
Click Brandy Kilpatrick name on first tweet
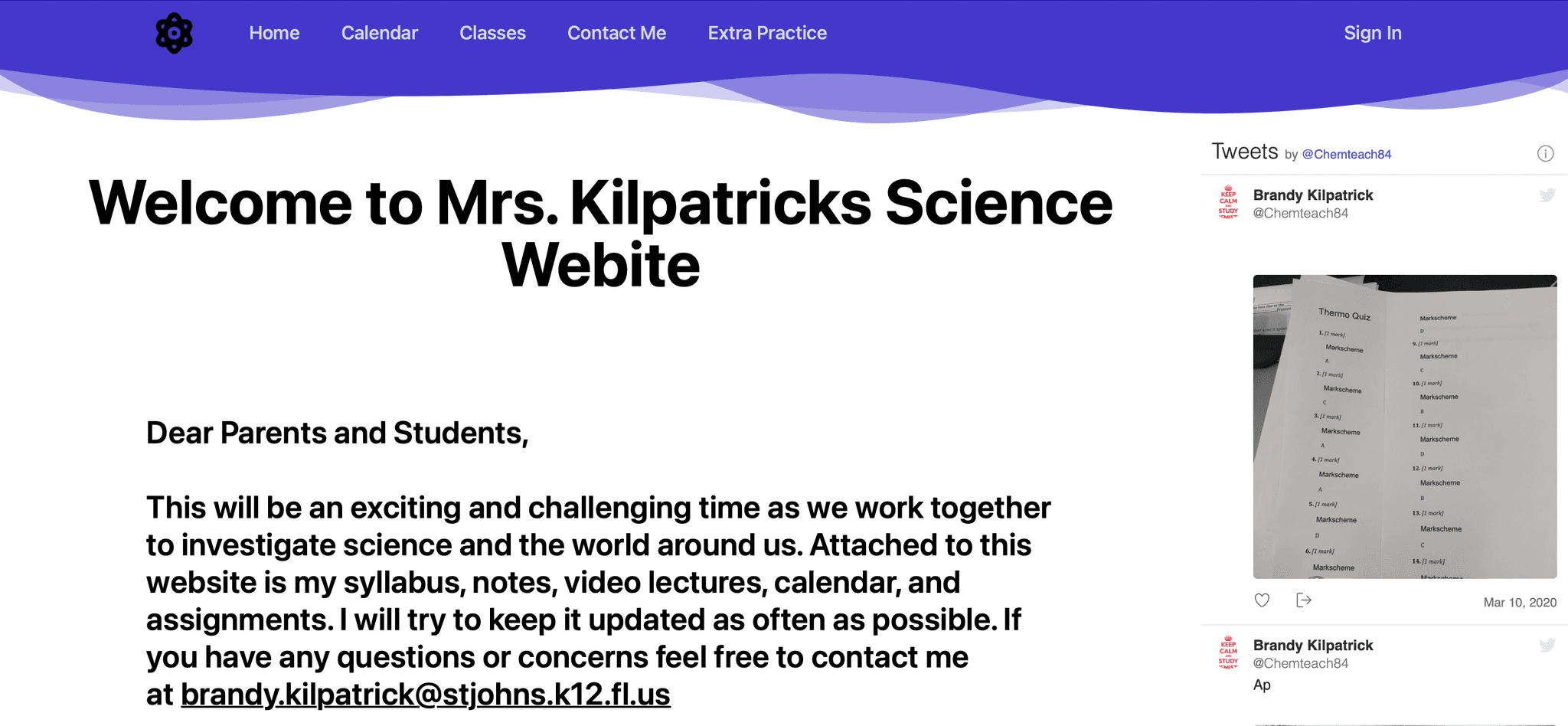point(1312,195)
